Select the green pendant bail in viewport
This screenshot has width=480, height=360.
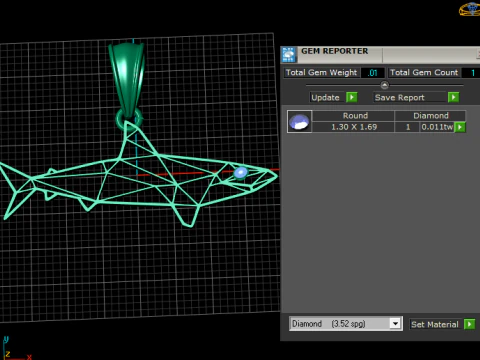point(127,79)
